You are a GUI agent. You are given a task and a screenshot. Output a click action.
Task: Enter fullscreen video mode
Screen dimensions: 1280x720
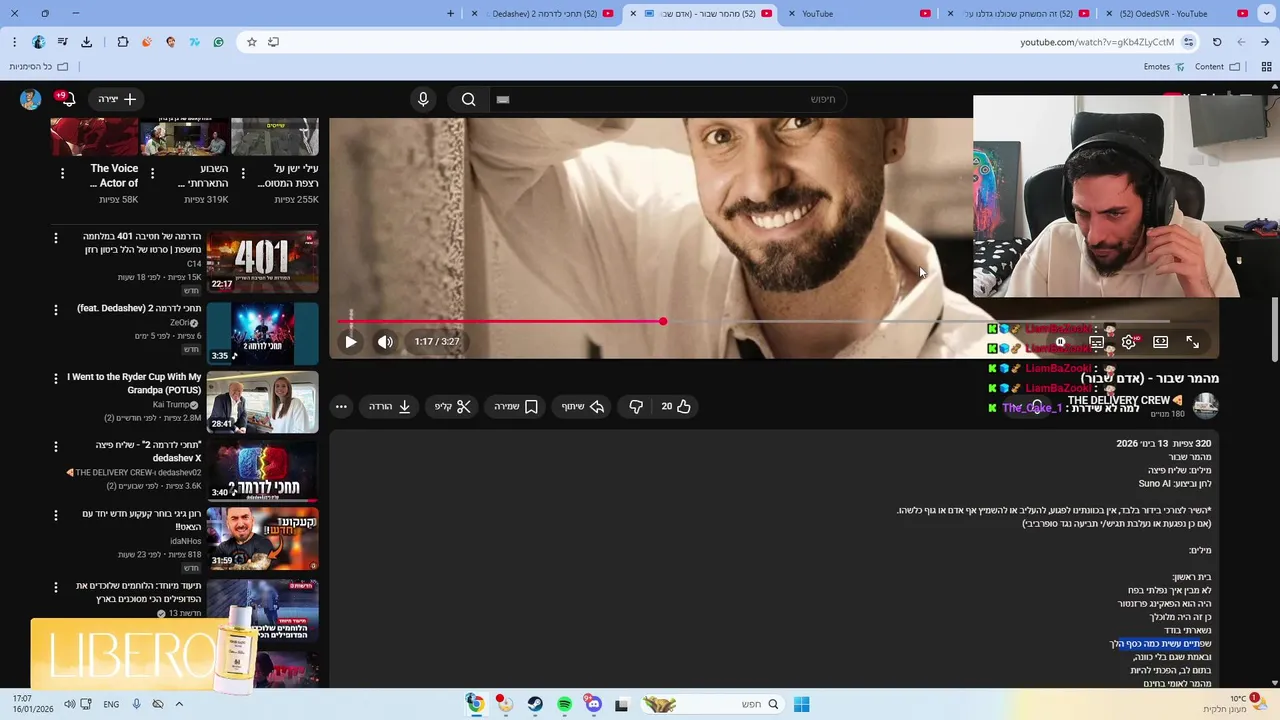pos(1192,342)
